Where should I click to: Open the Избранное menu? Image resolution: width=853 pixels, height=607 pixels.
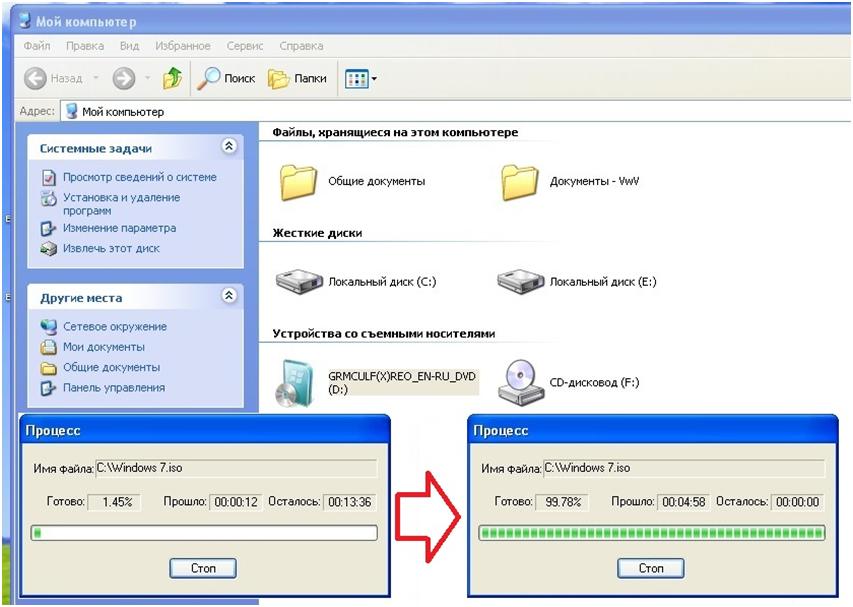point(183,46)
